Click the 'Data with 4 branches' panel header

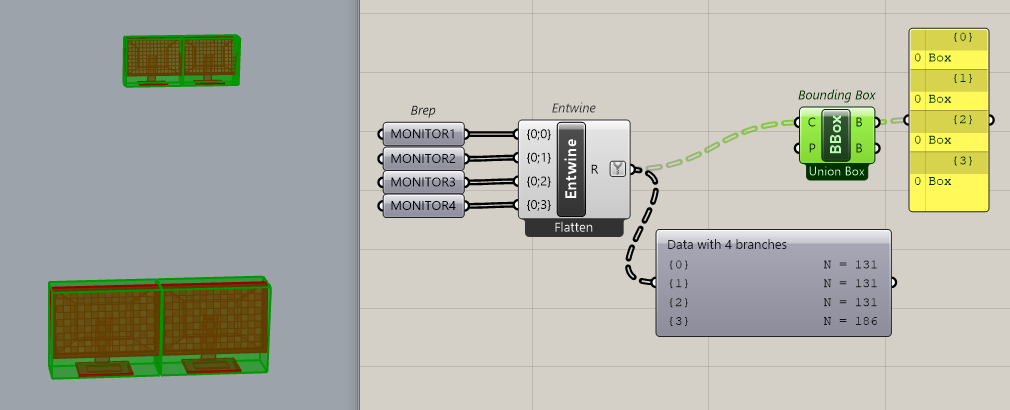(x=727, y=245)
